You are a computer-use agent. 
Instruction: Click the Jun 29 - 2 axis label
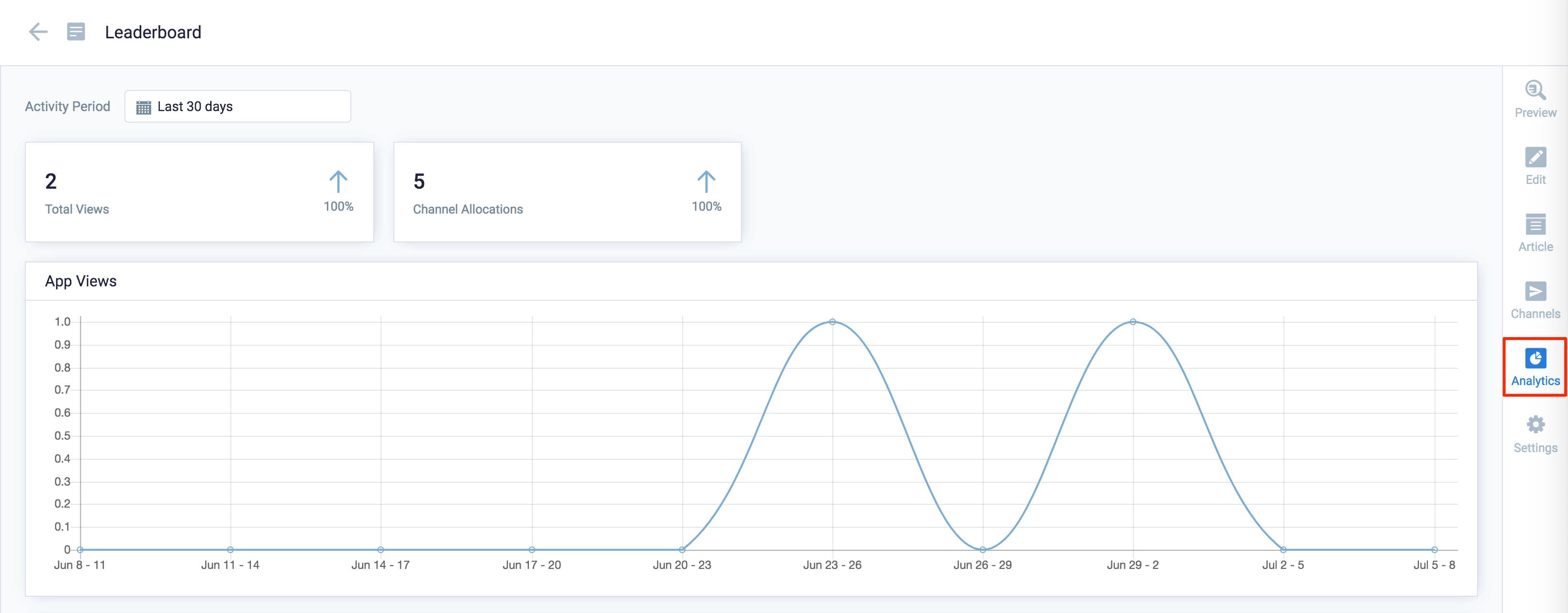[1133, 565]
